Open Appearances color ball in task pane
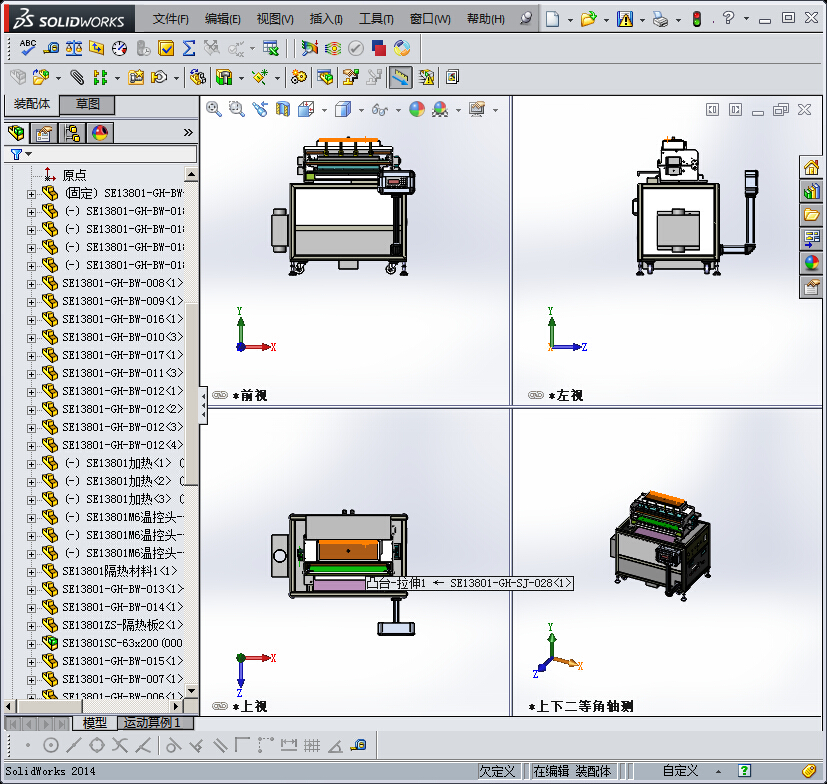 (811, 262)
